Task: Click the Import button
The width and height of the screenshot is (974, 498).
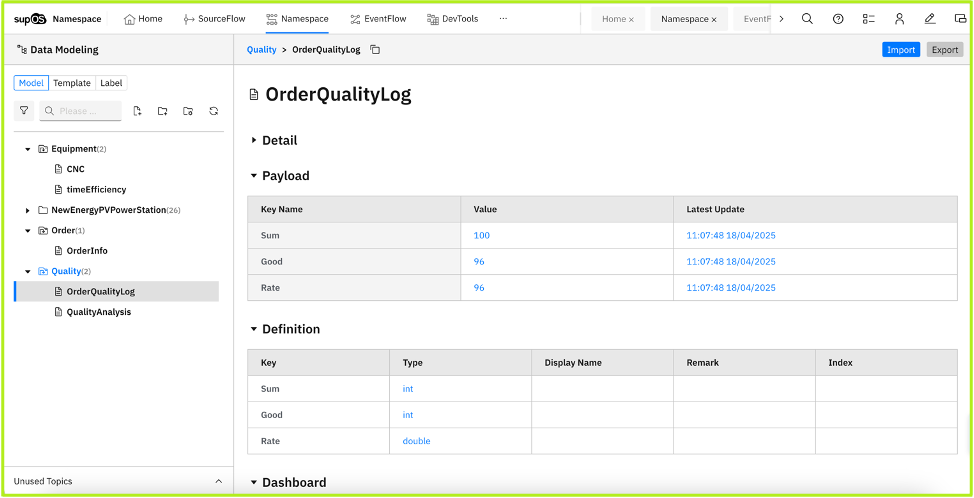Action: (x=901, y=50)
